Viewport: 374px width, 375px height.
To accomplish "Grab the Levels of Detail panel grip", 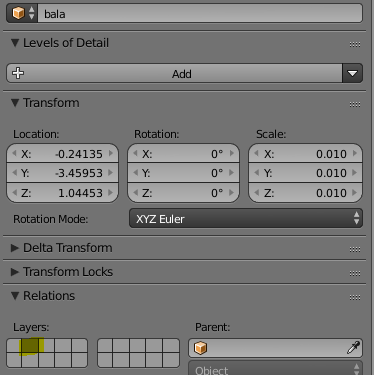I will pos(355,44).
